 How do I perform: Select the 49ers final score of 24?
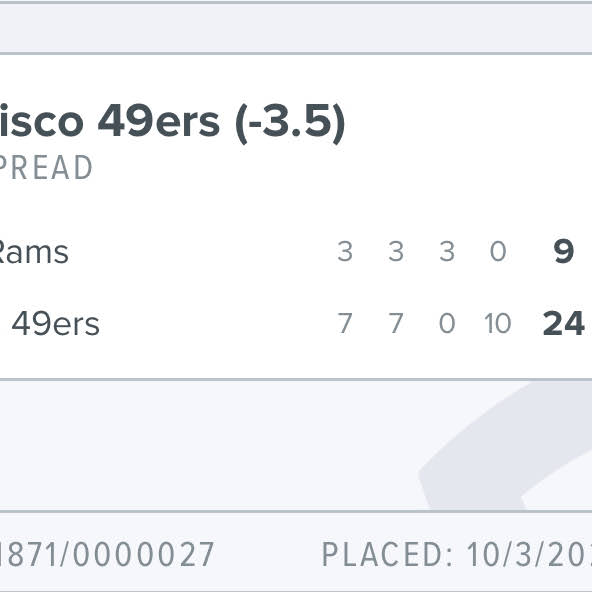click(x=563, y=324)
